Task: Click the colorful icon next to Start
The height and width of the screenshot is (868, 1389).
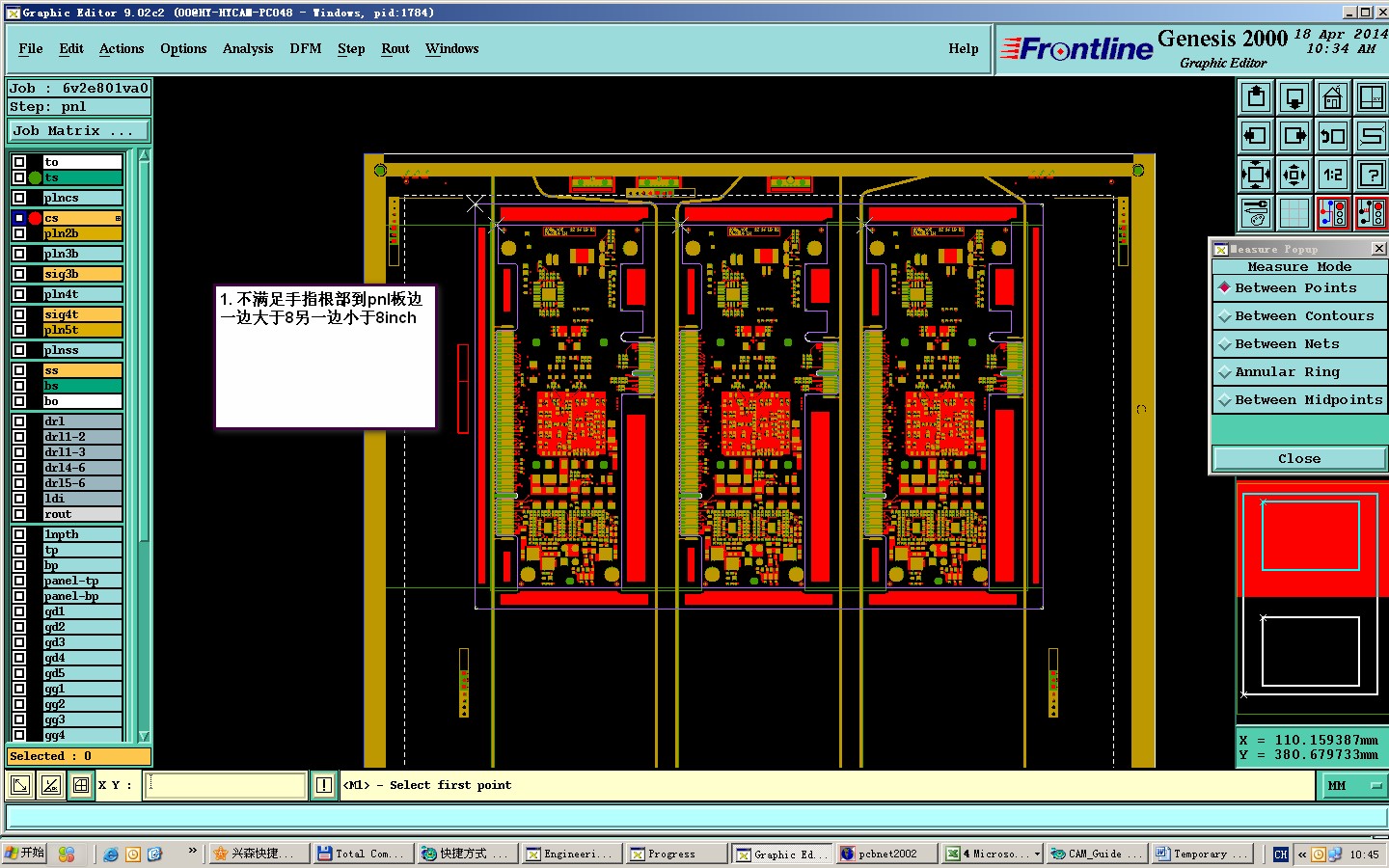Action: tap(67, 854)
